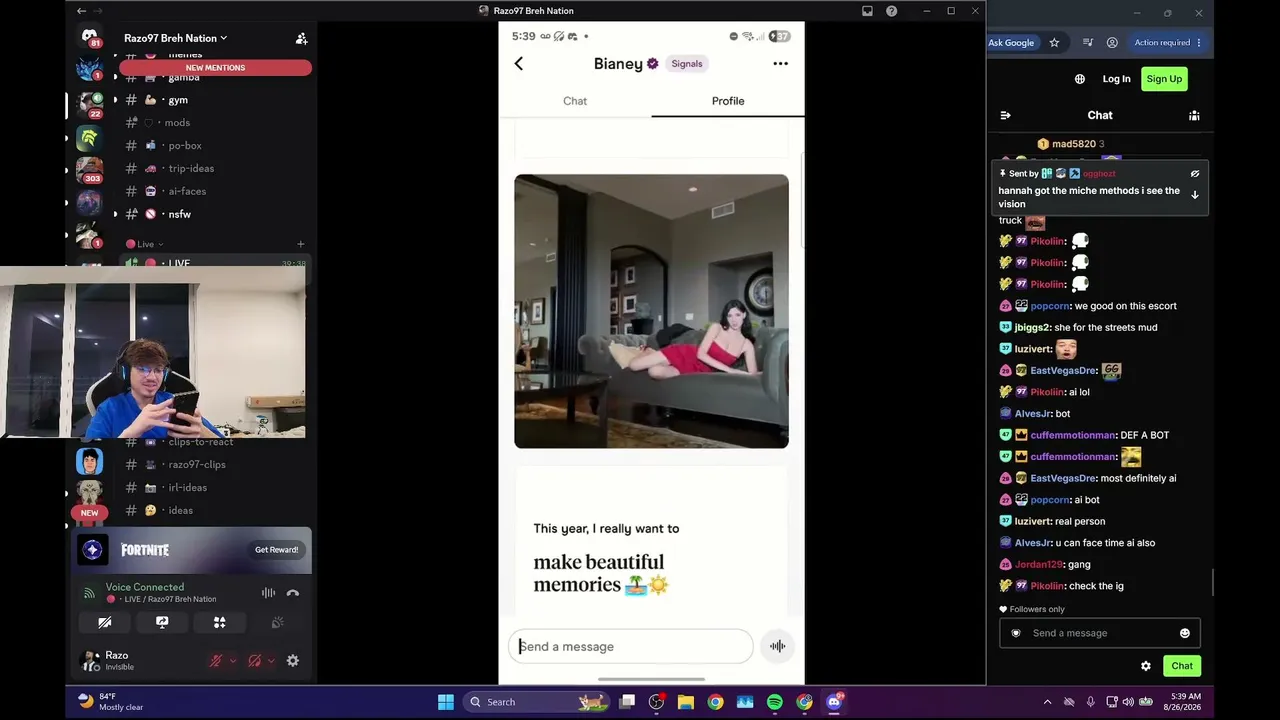Show the chat users list icon
1280x720 pixels.
point(1194,115)
